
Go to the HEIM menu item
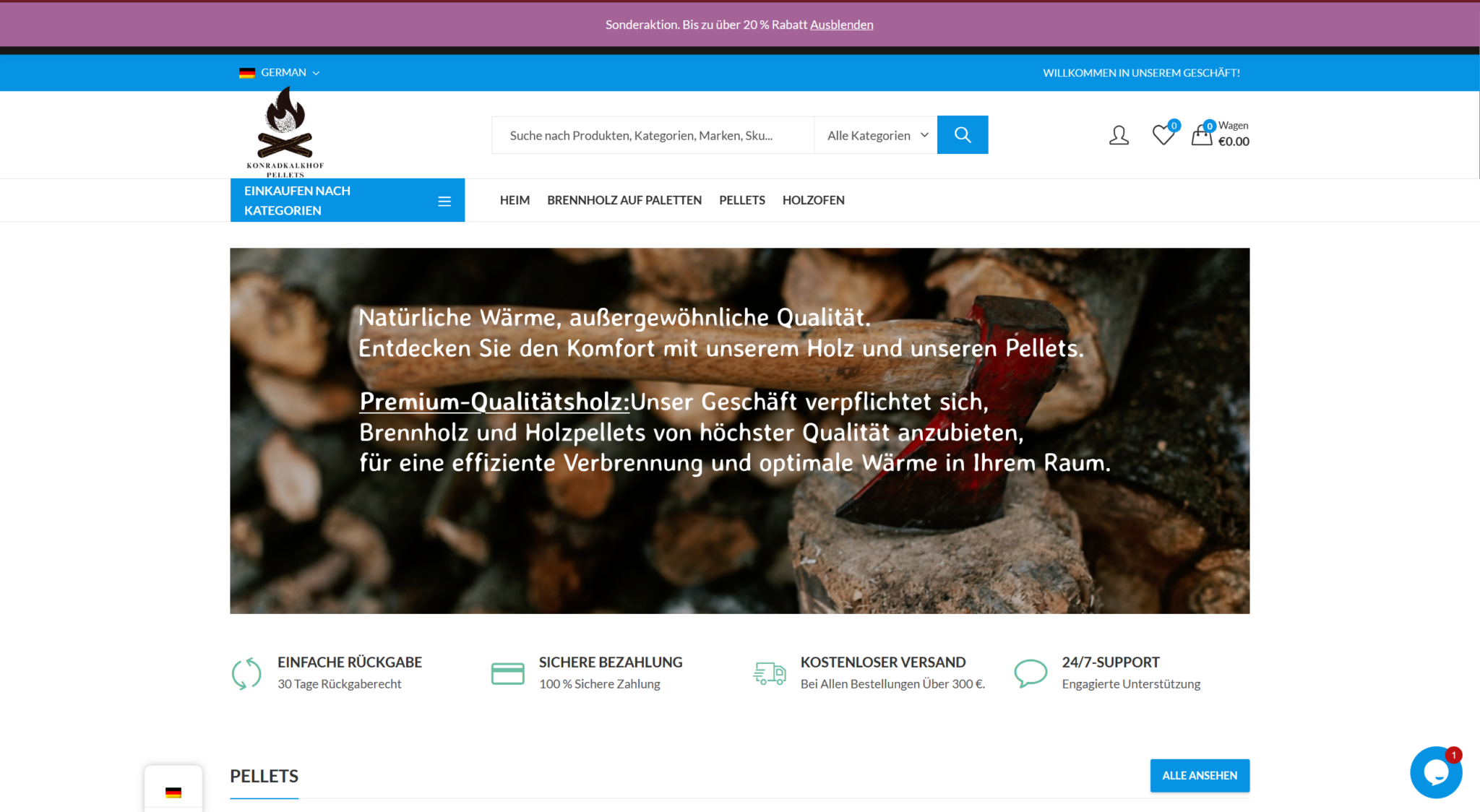[515, 200]
